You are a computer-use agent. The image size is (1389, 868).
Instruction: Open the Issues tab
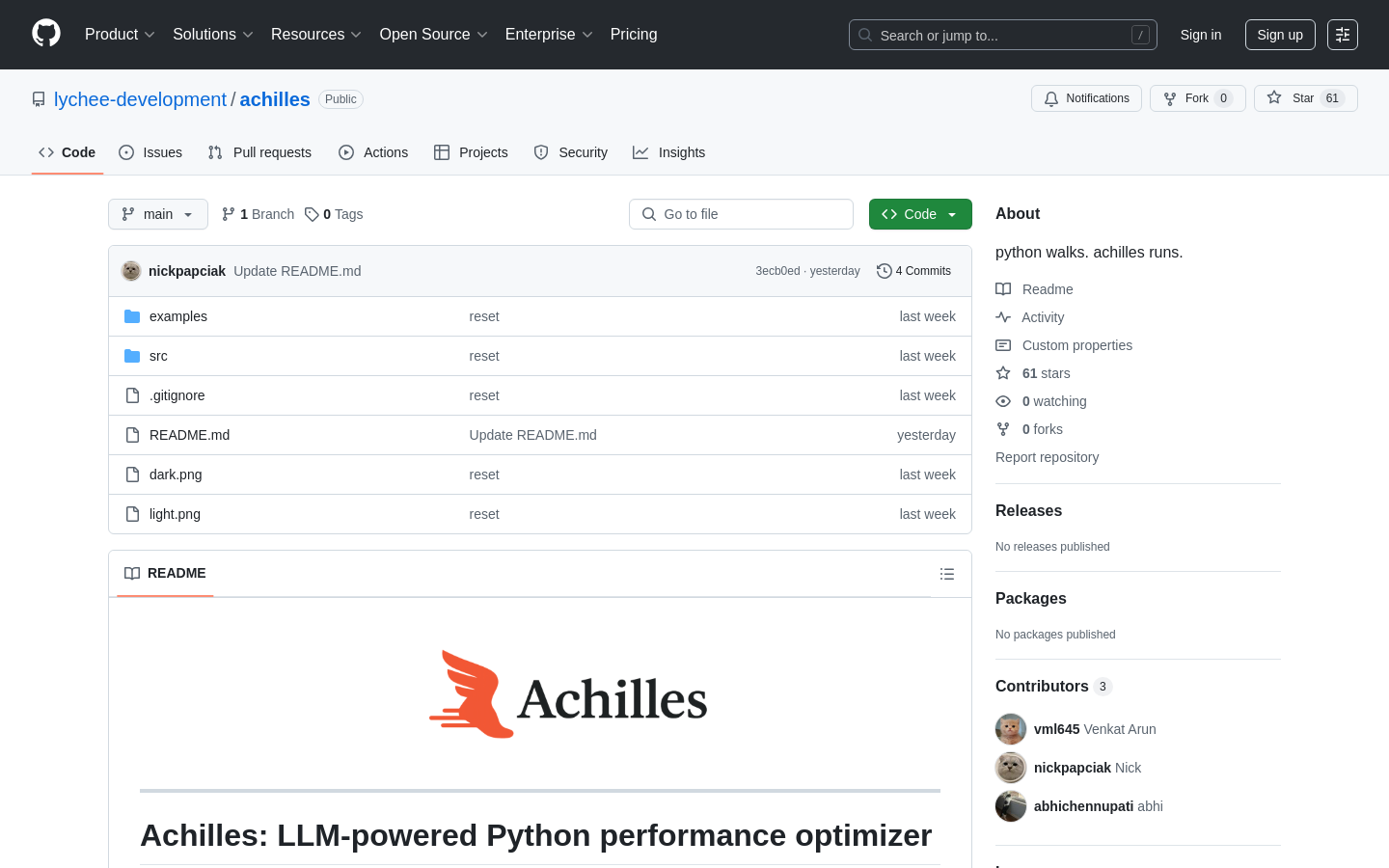click(150, 152)
